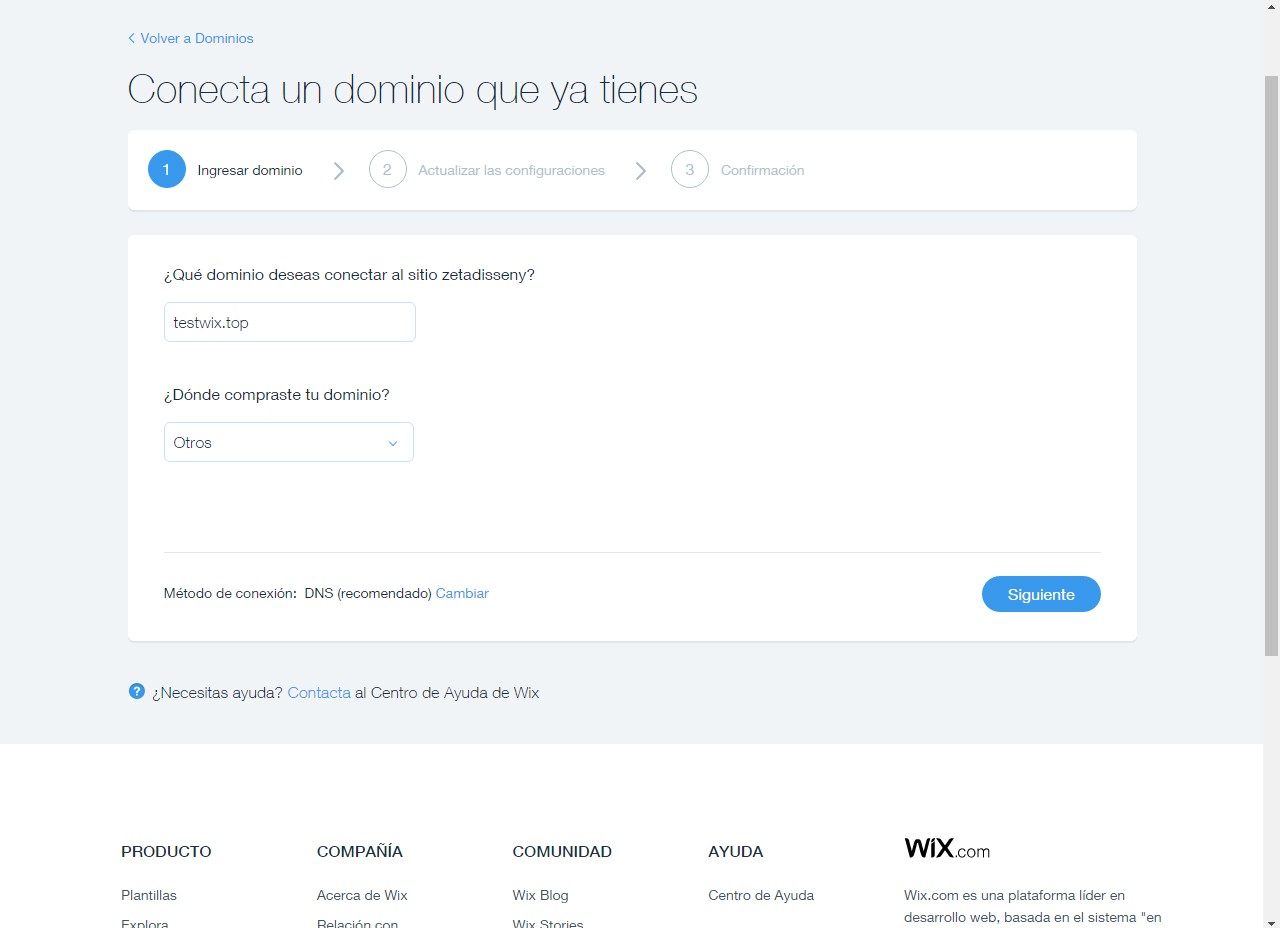Viewport: 1280px width, 928px height.
Task: Open the Plantillas footer link
Action: pos(149,895)
